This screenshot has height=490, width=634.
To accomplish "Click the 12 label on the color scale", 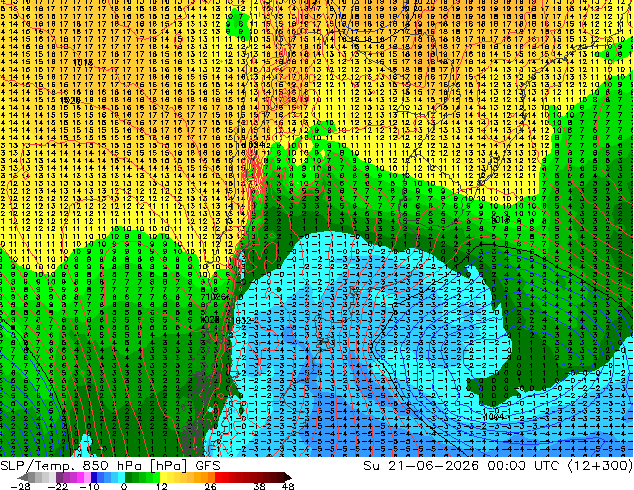I will pos(162,486).
